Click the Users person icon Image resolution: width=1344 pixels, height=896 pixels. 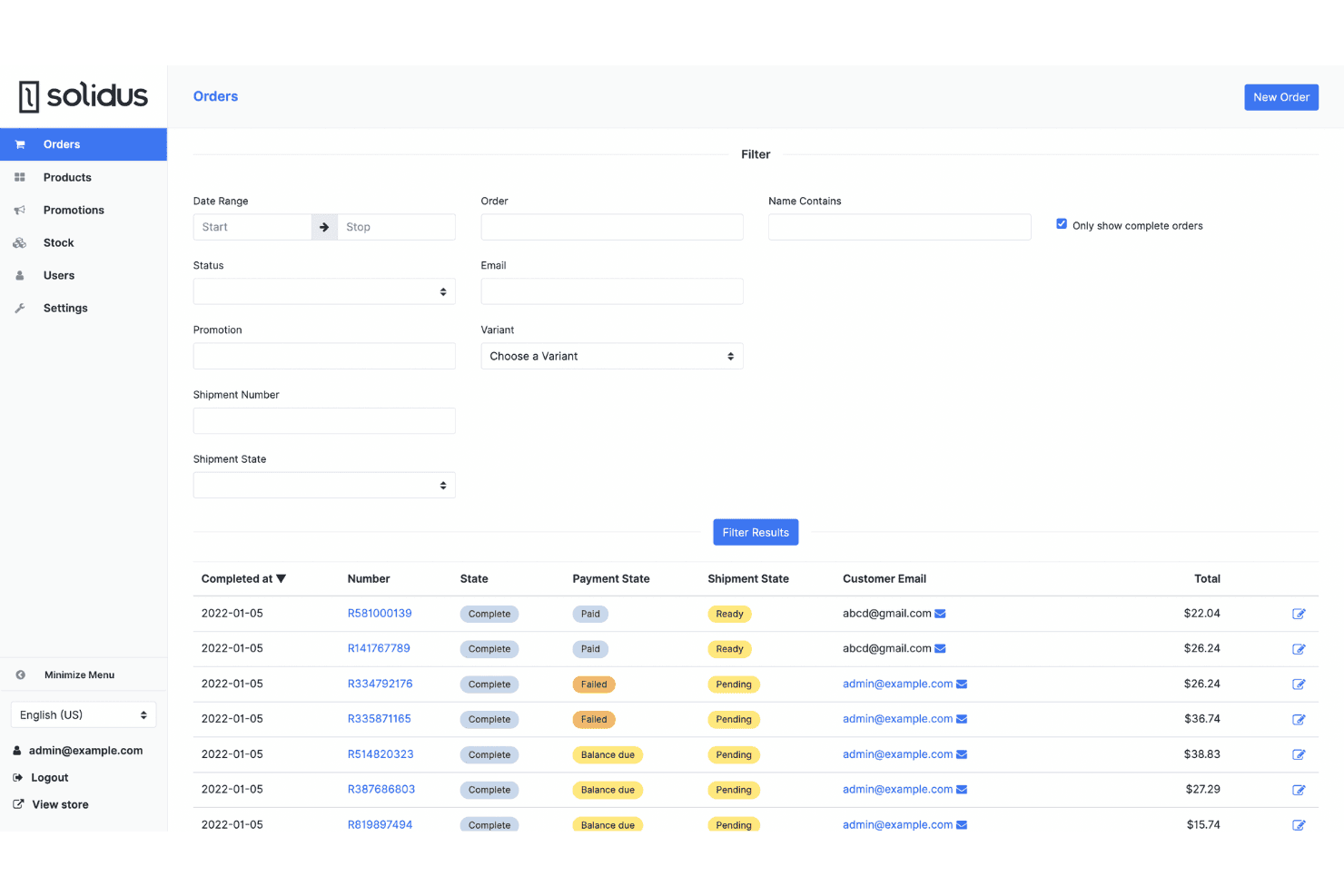pos(20,275)
